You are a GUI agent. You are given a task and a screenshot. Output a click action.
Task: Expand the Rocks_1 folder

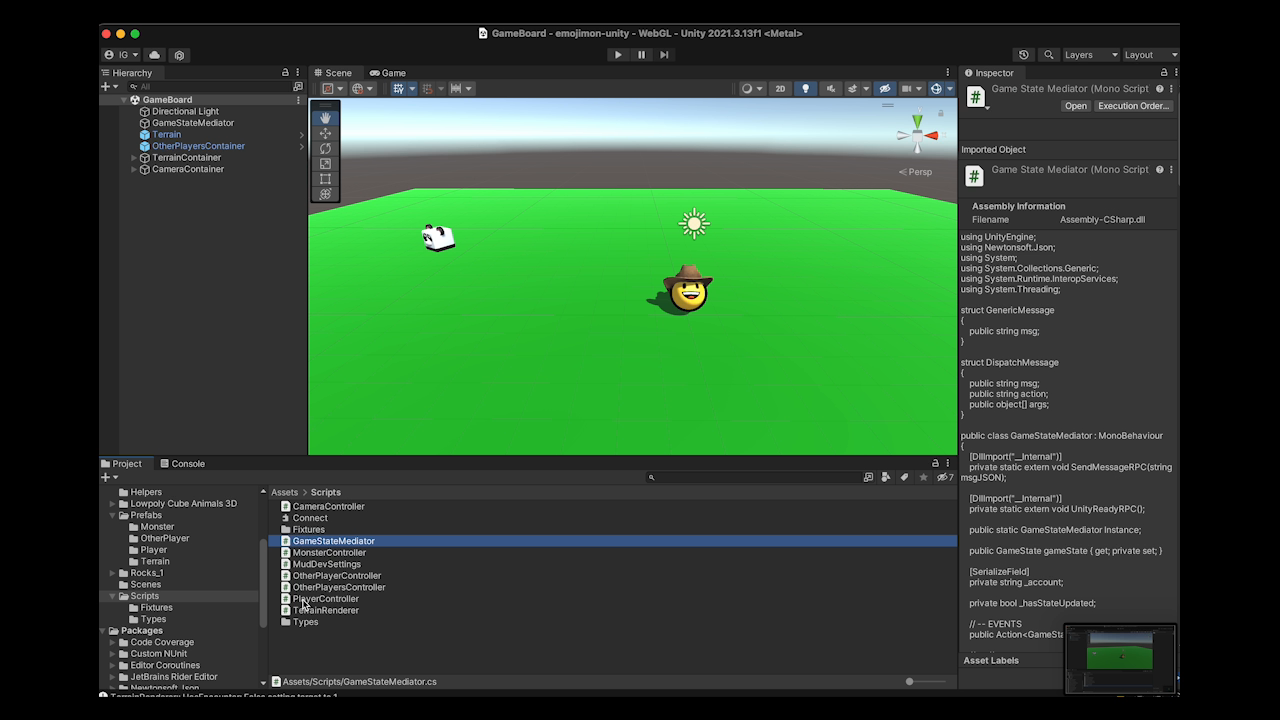[x=113, y=573]
